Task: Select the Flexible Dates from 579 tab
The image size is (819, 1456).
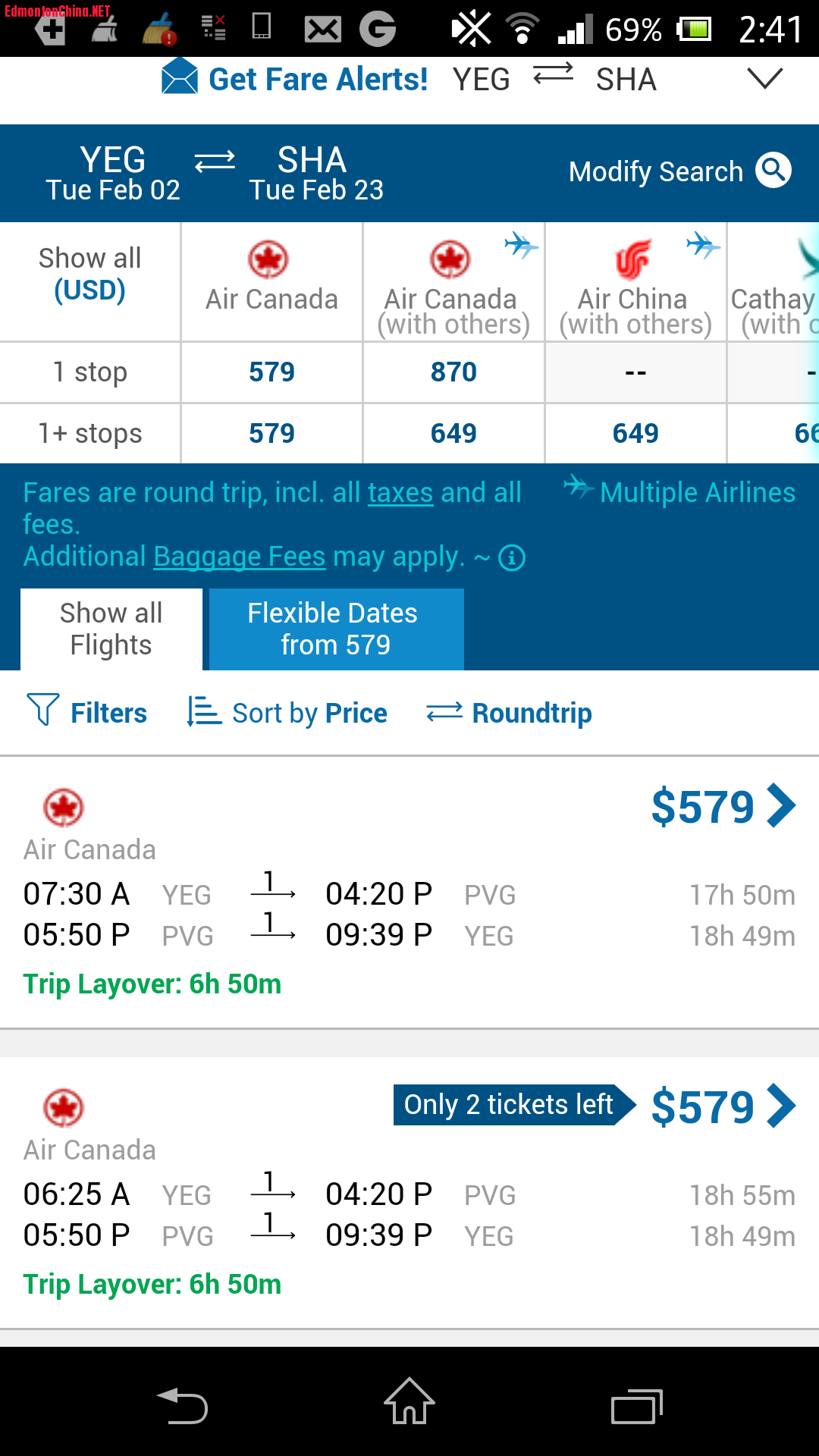Action: (336, 629)
